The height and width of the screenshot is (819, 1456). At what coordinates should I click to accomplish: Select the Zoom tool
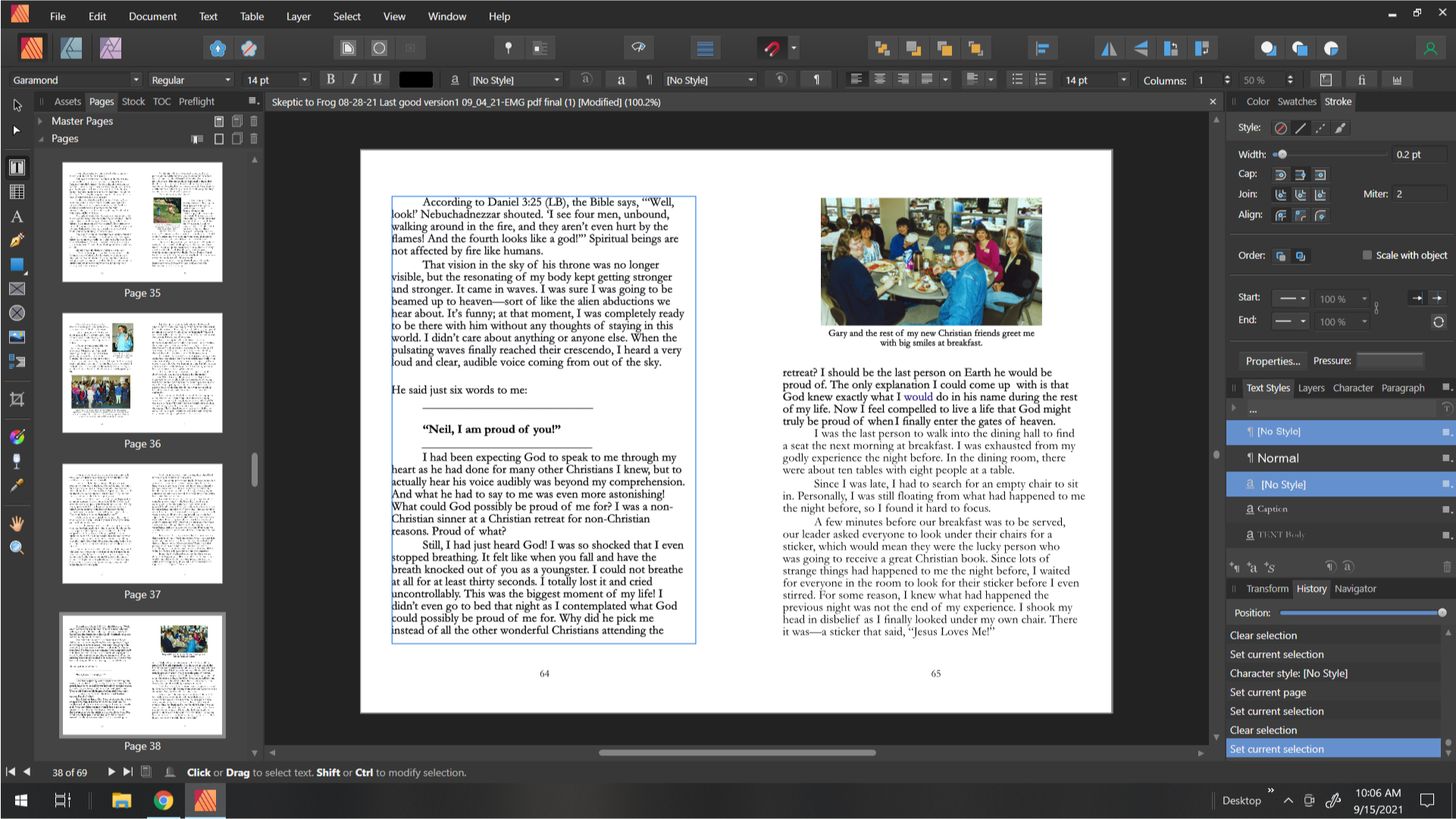[x=17, y=548]
